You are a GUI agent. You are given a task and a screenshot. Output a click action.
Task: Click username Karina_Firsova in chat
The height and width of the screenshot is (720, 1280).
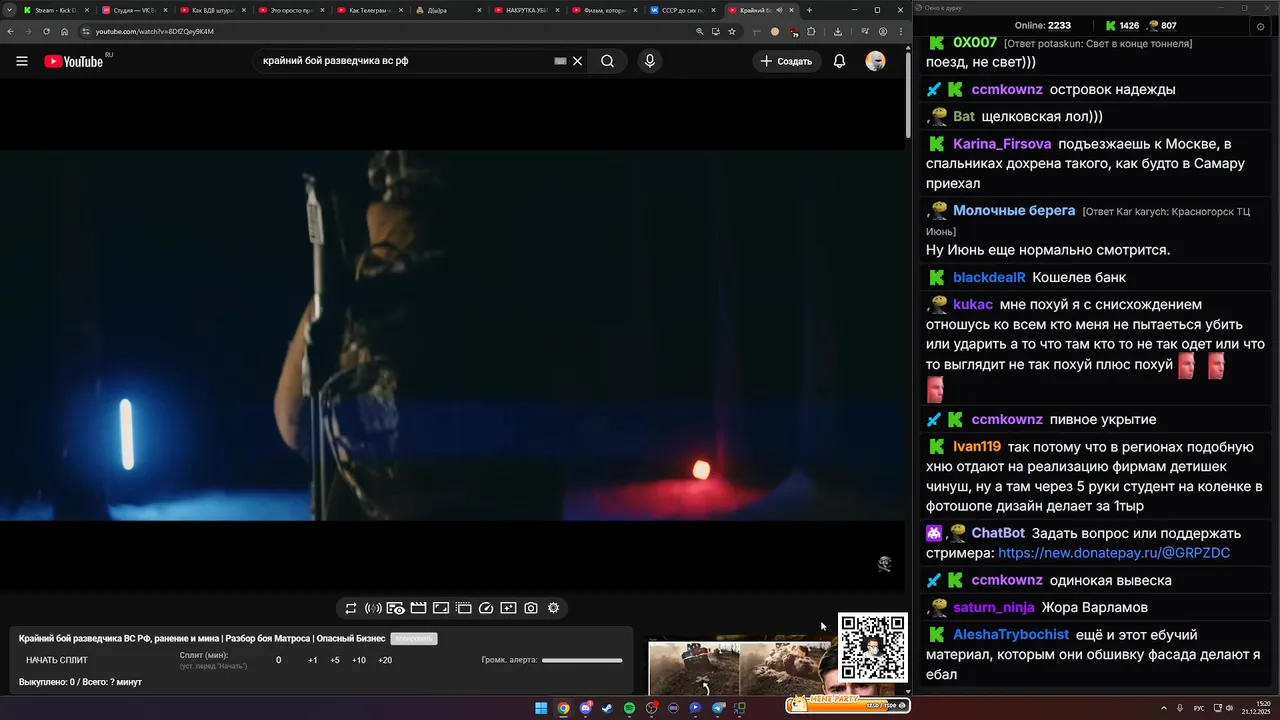pyautogui.click(x=1002, y=143)
